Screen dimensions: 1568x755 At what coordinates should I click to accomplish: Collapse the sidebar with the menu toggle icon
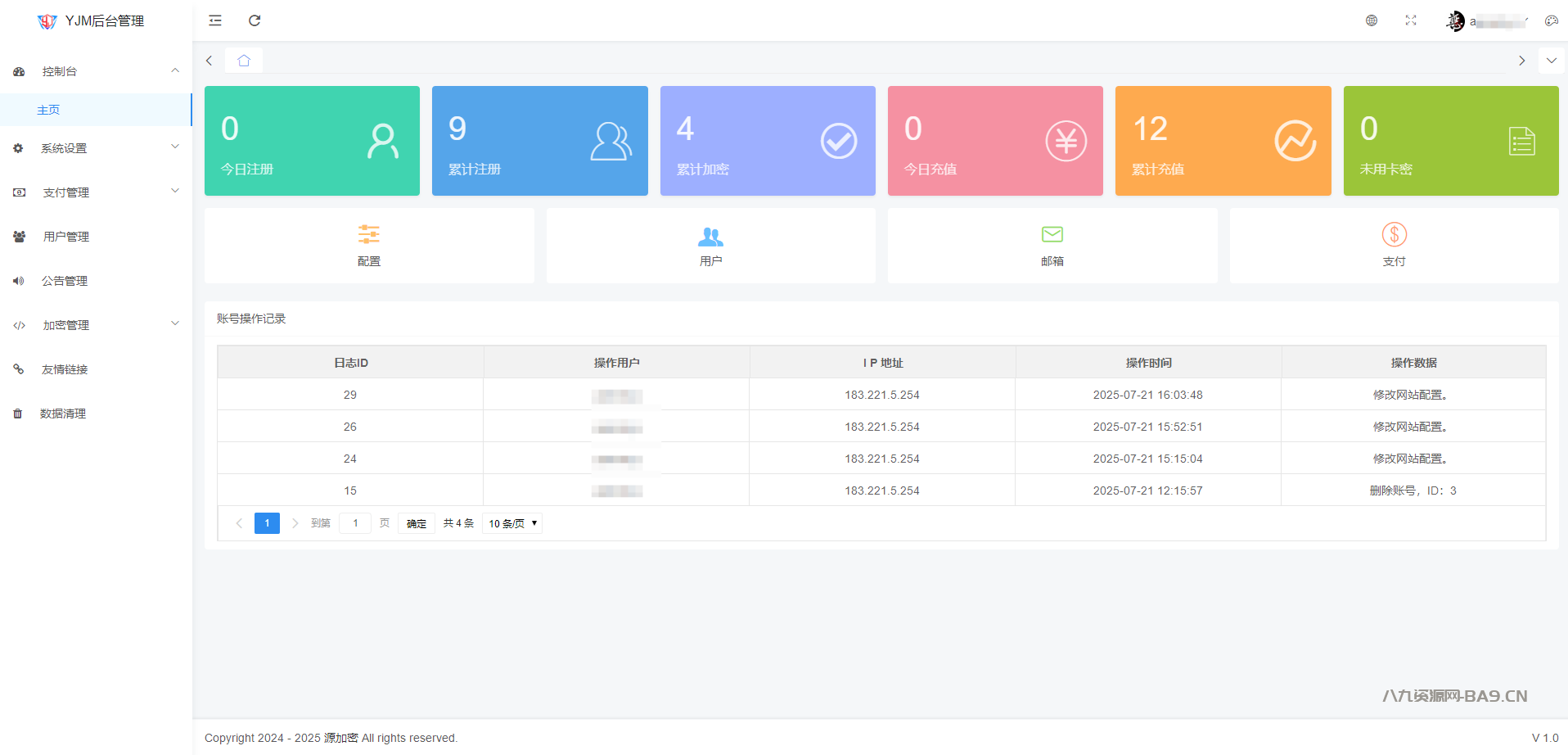click(215, 20)
